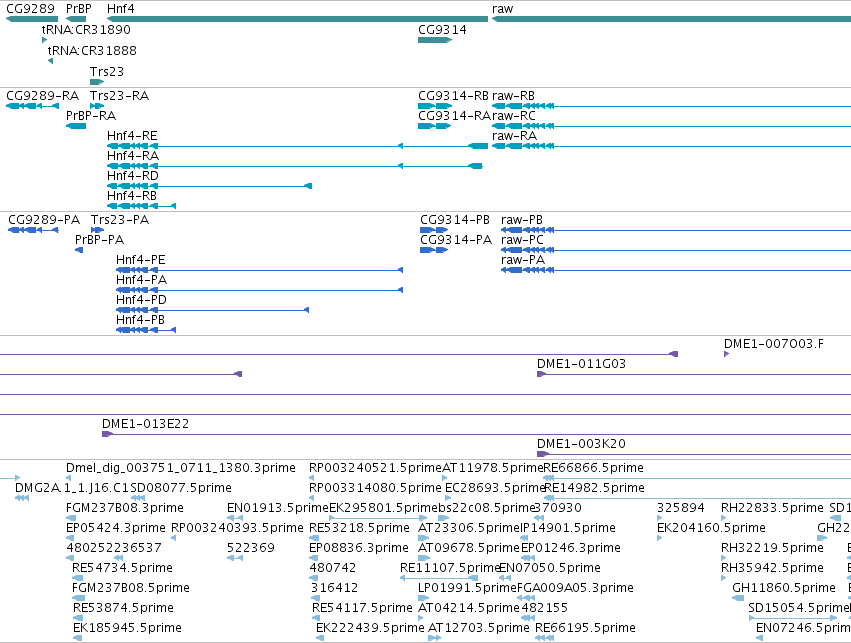Select EP08836.3prime EST label
Image resolution: width=851 pixels, height=643 pixels.
point(359,548)
